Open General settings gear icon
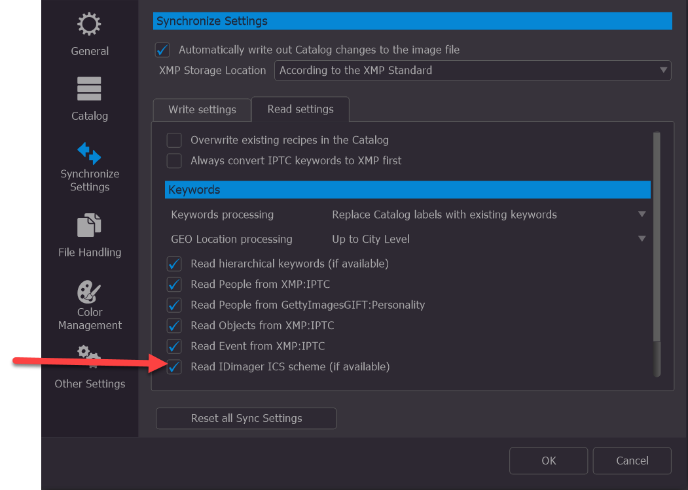Image resolution: width=688 pixels, height=490 pixels. click(x=89, y=25)
